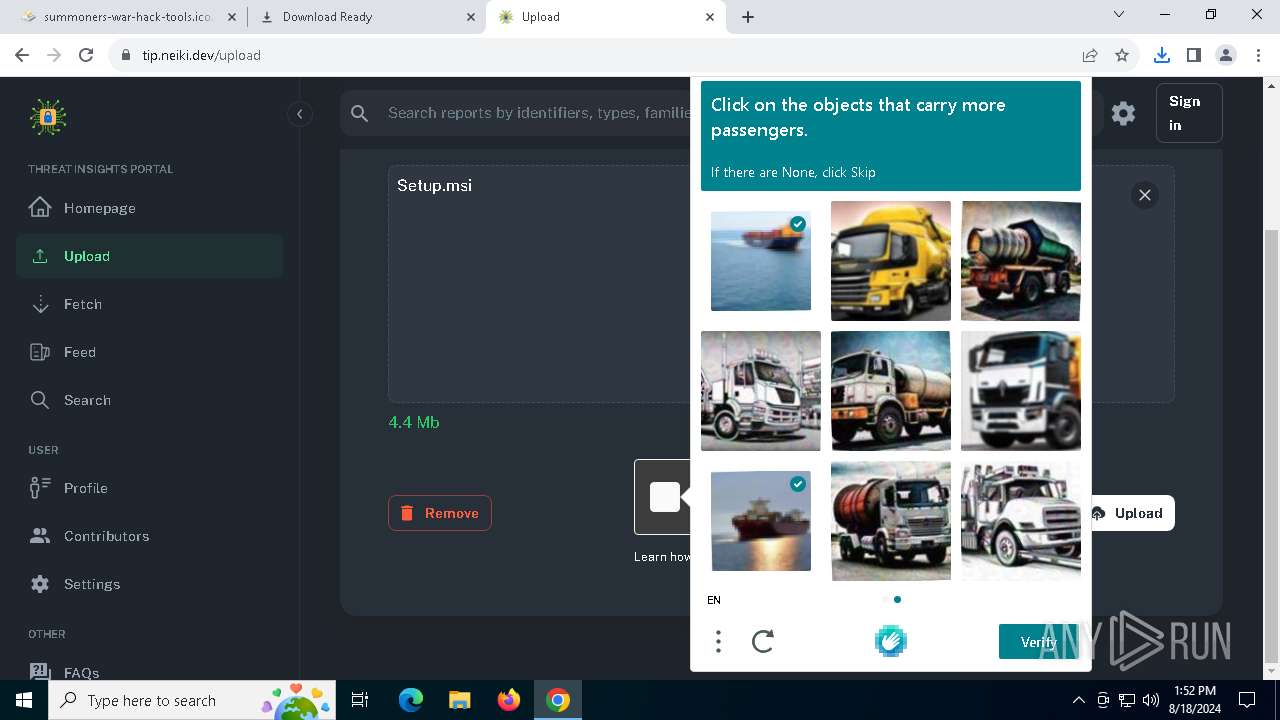Expand the Chrome tab search dropdown
This screenshot has height=720, width=1280.
click(x=1119, y=14)
